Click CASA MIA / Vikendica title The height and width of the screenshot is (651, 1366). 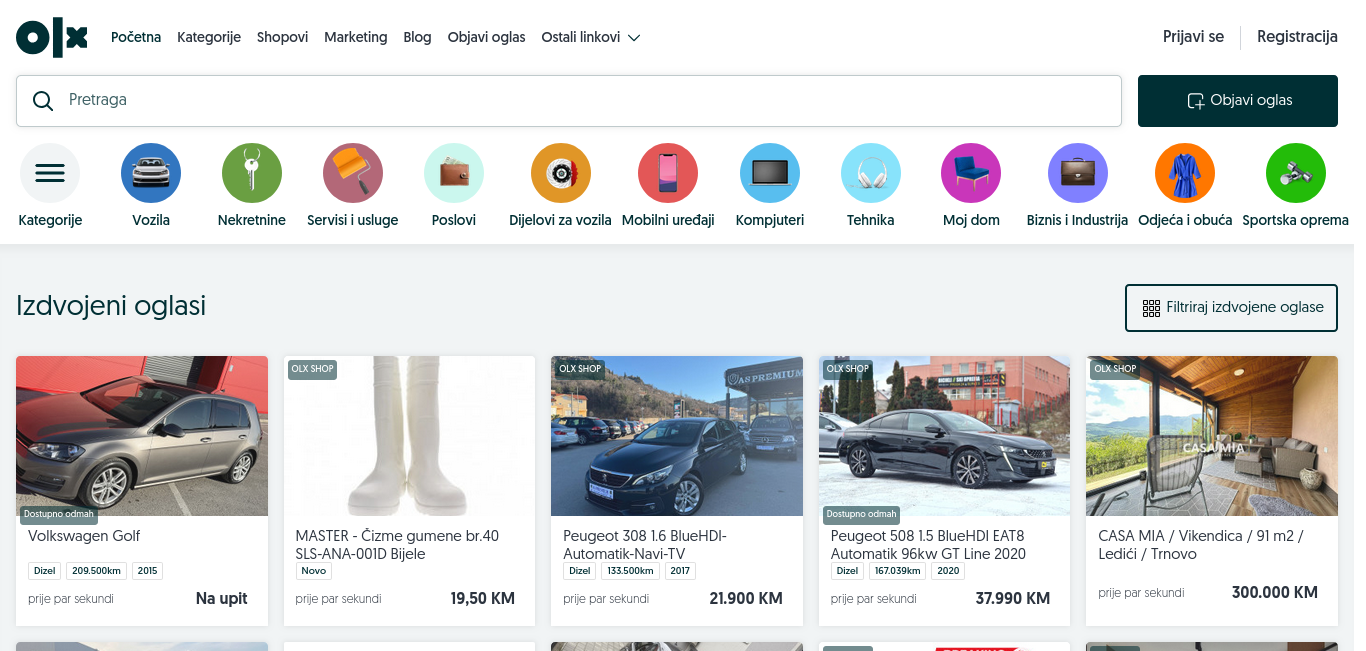tap(1201, 545)
